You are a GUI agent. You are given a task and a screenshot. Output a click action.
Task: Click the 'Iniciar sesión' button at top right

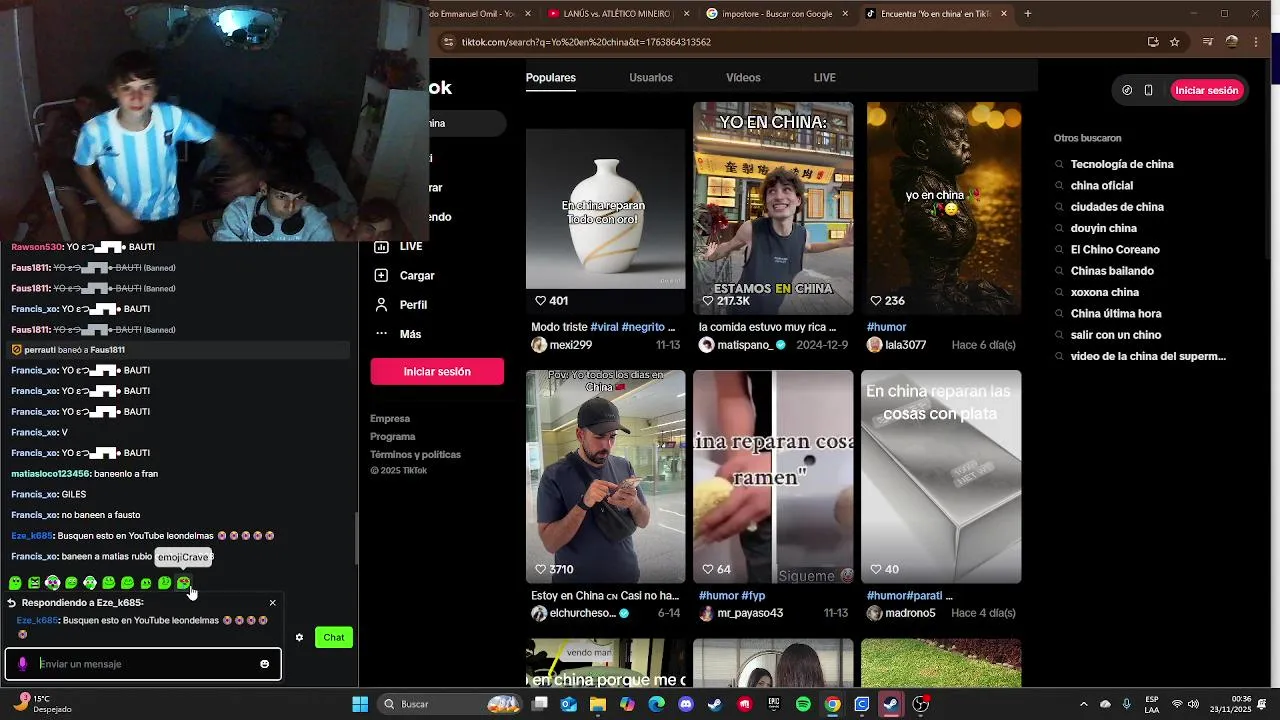pyautogui.click(x=1207, y=90)
